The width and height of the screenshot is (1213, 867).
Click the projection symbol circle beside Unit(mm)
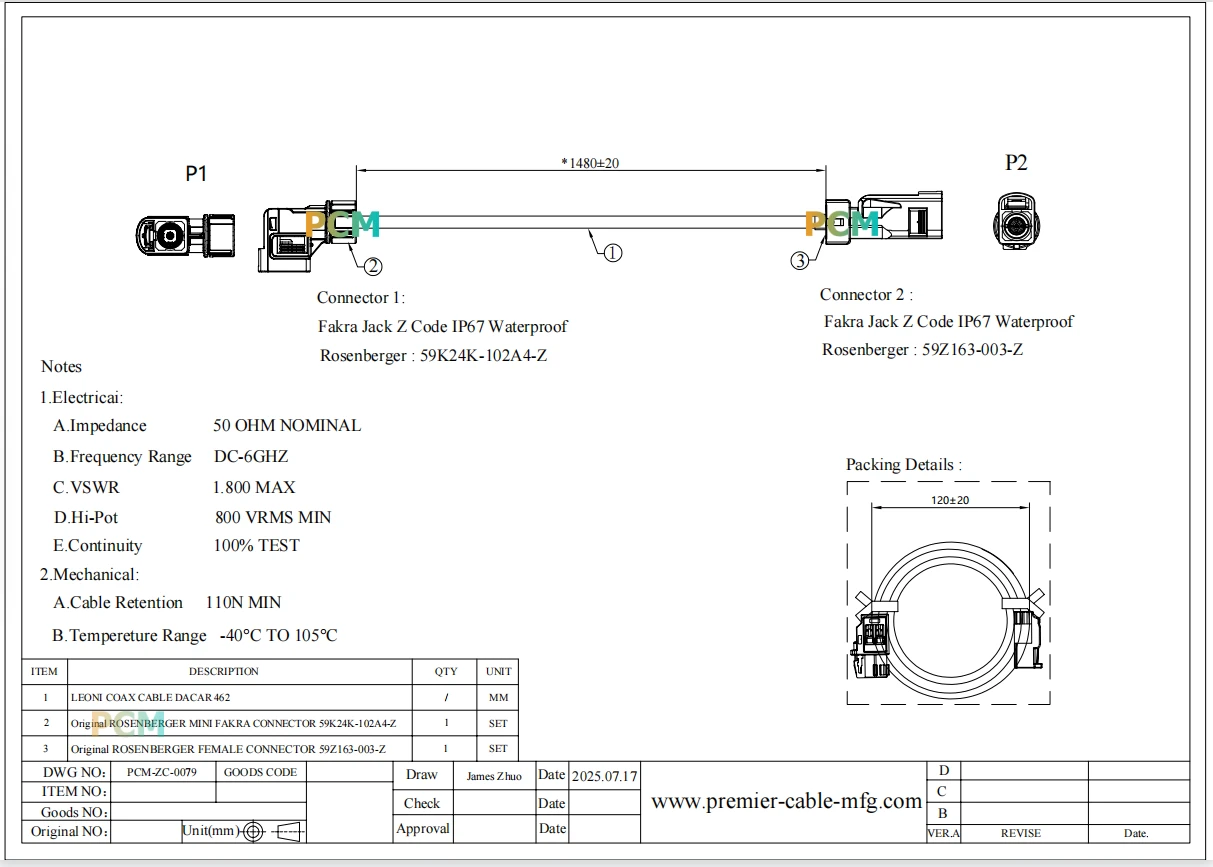click(x=253, y=831)
